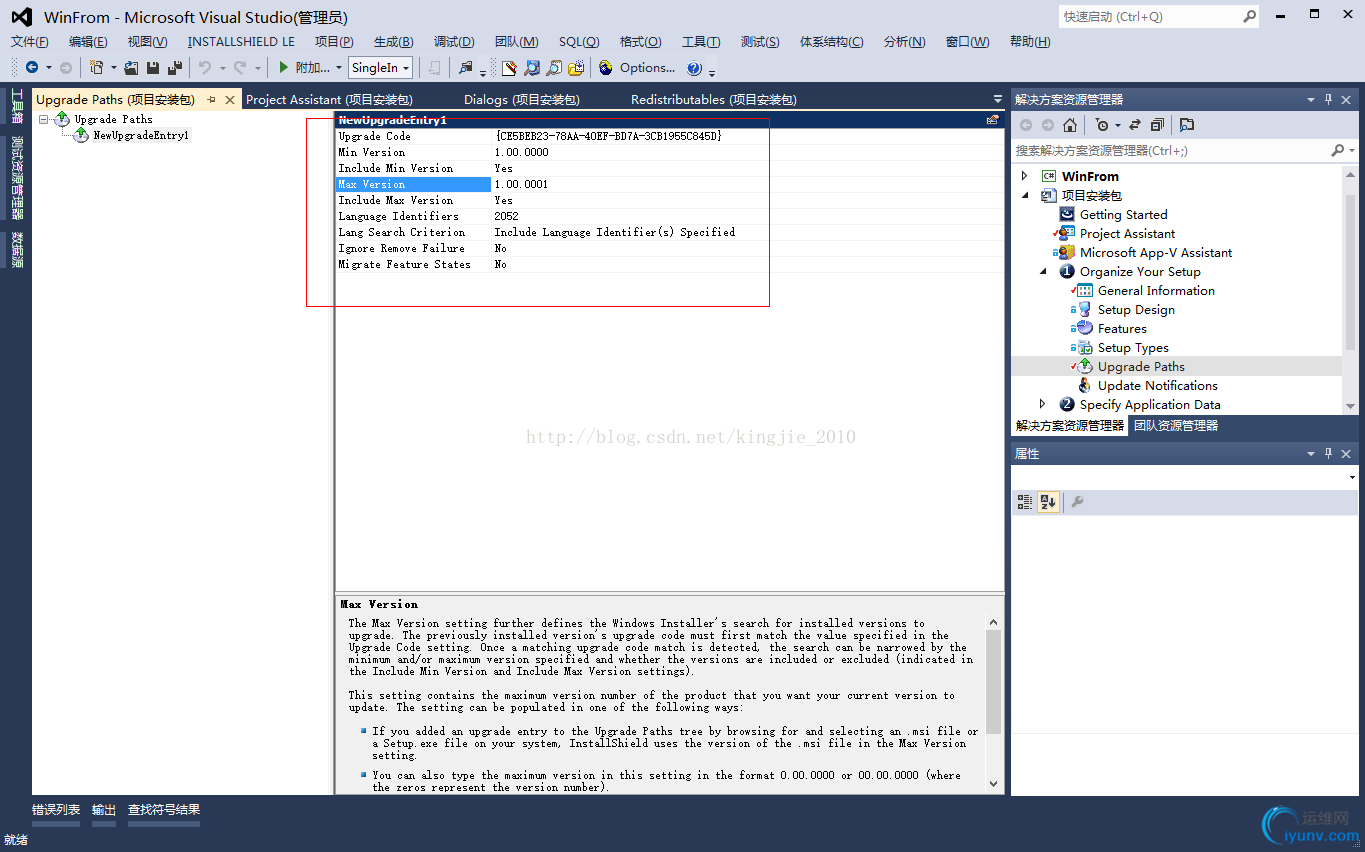Viewport: 1365px width, 852px height.
Task: Switch to the Redistributables tab
Action: (713, 99)
